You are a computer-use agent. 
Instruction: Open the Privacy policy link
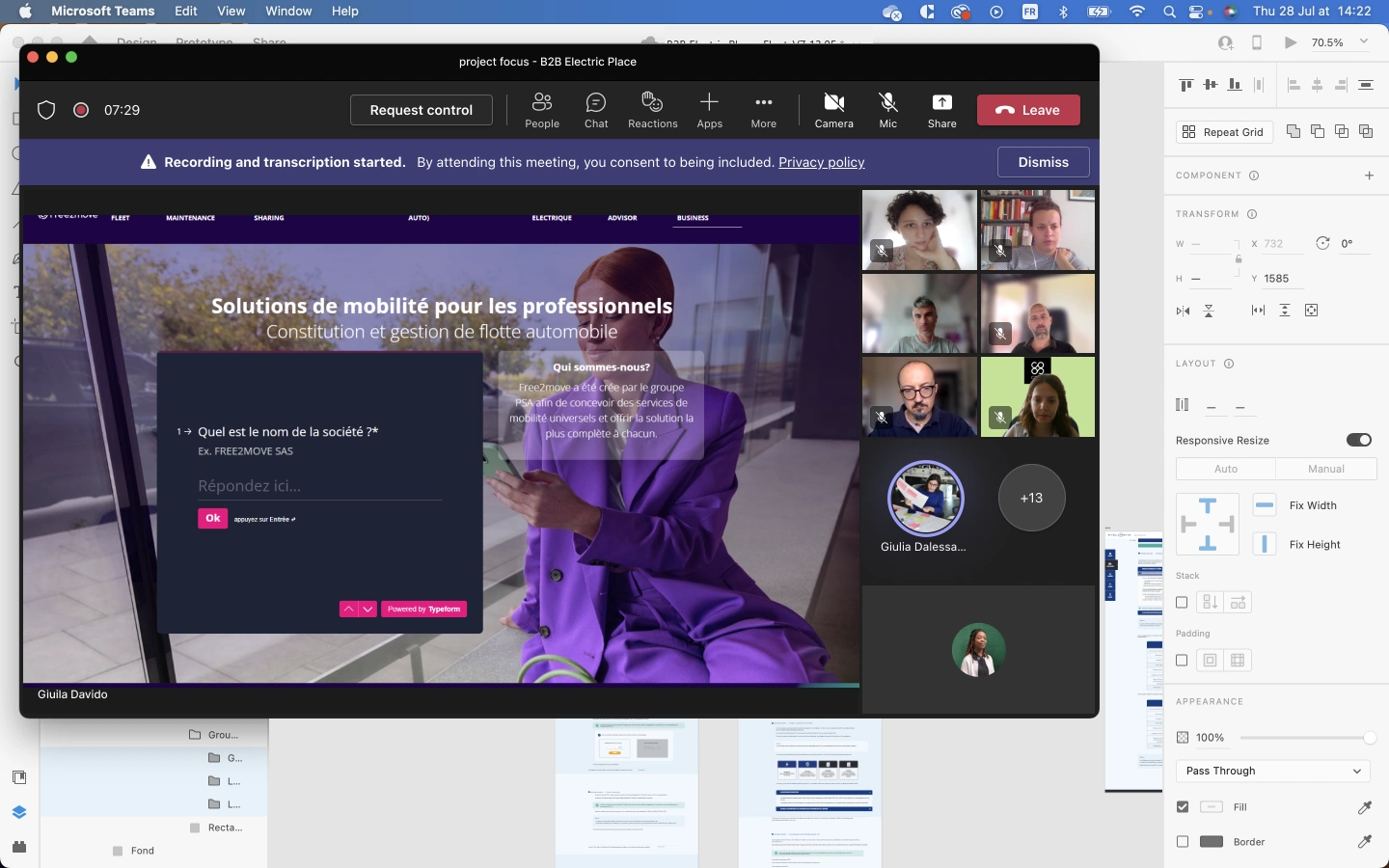[822, 162]
